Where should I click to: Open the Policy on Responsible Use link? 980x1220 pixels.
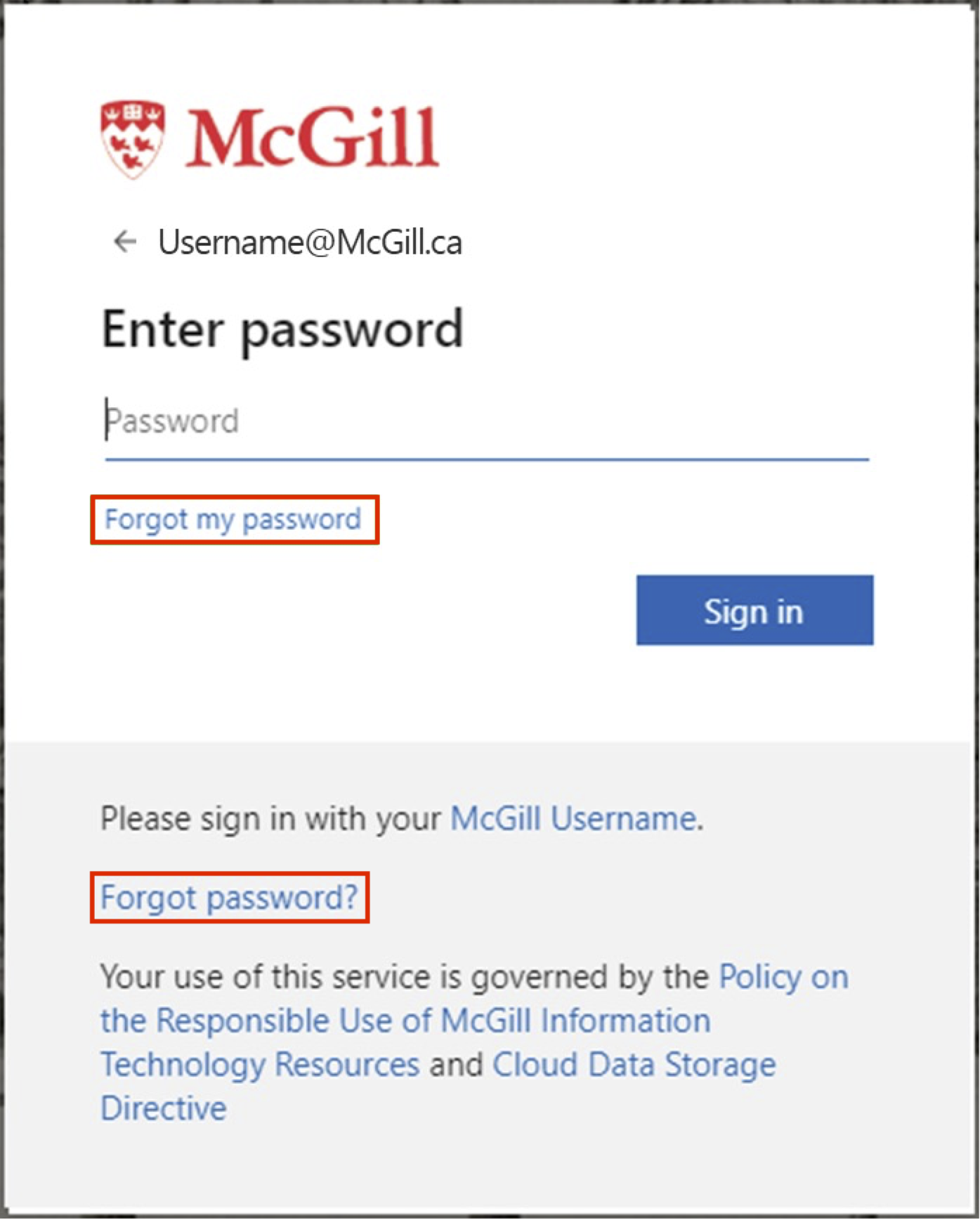[x=783, y=977]
